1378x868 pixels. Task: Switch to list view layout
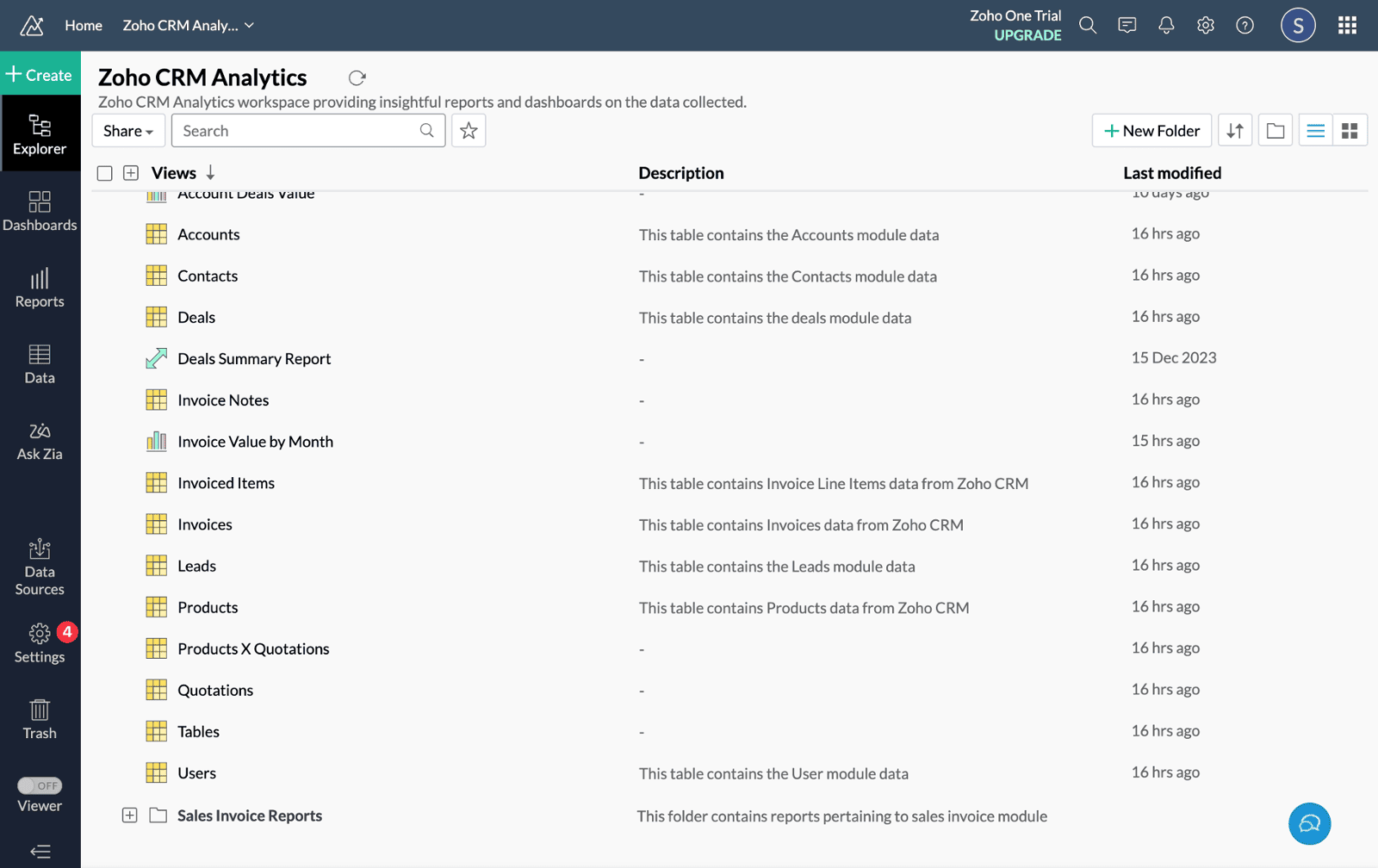pos(1315,131)
